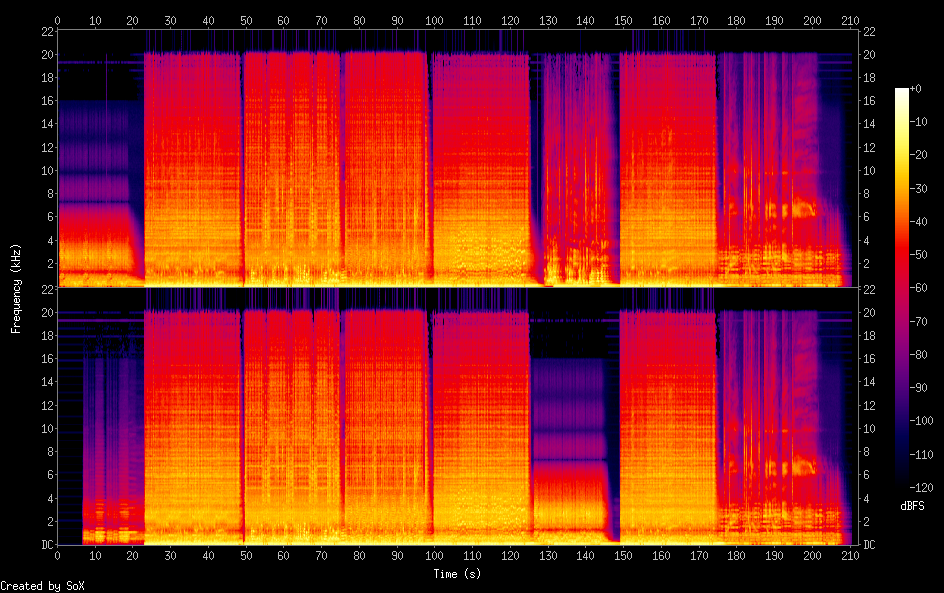Click the lower channel spectrogram plot

click(x=457, y=417)
